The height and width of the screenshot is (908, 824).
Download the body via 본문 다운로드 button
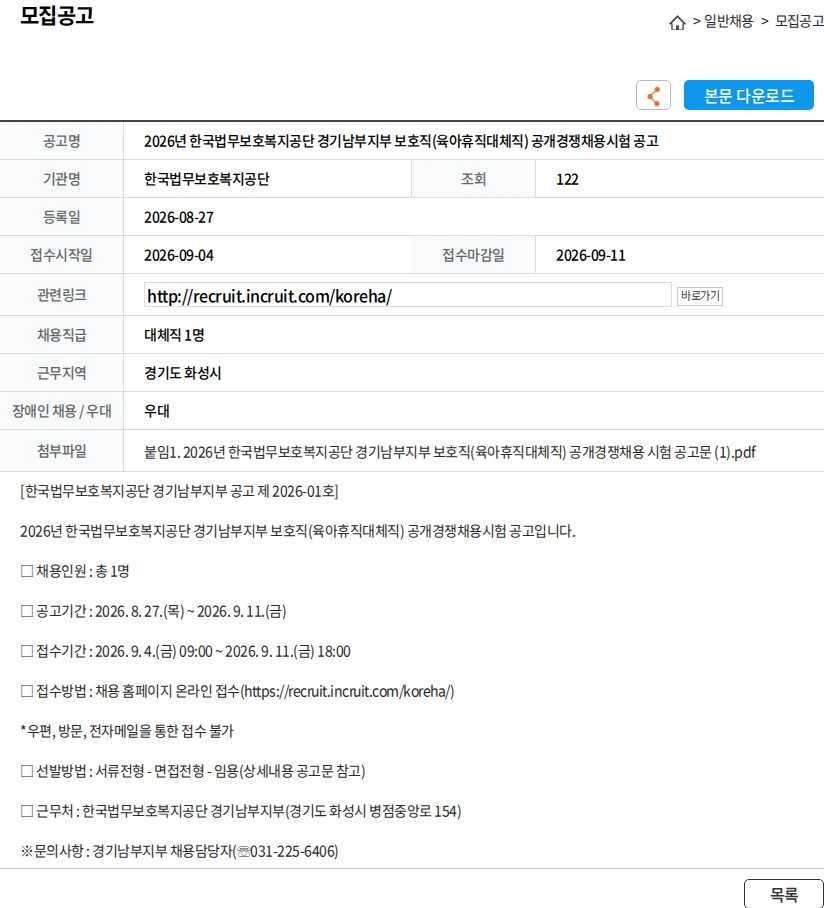click(x=749, y=95)
